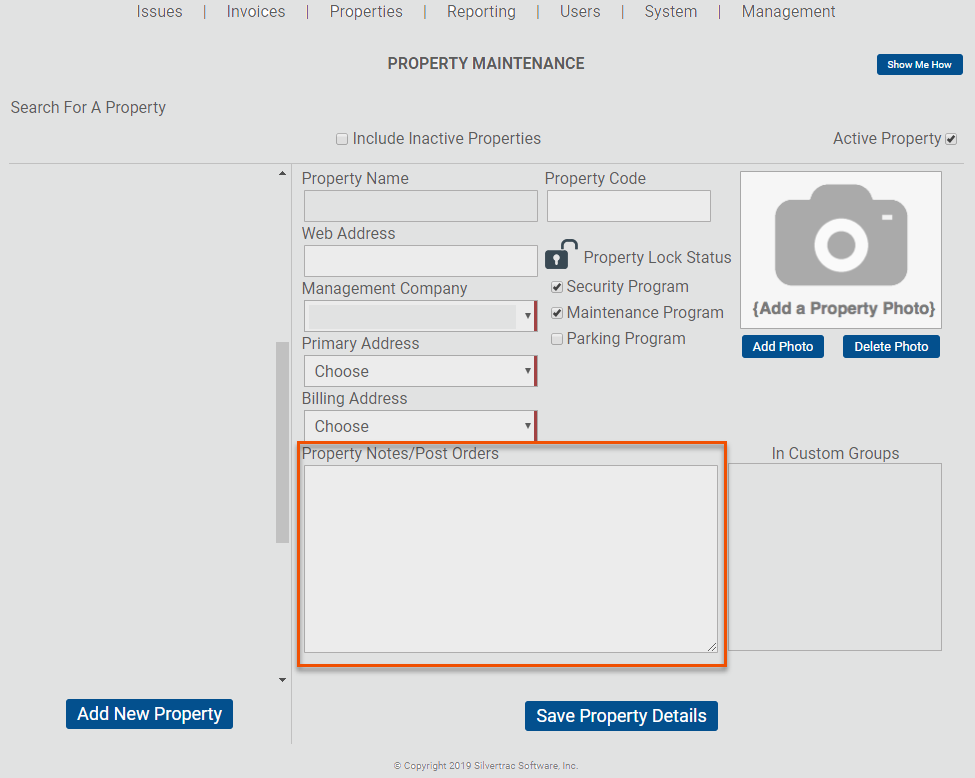Open the Billing Address Choose dropdown

[420, 426]
